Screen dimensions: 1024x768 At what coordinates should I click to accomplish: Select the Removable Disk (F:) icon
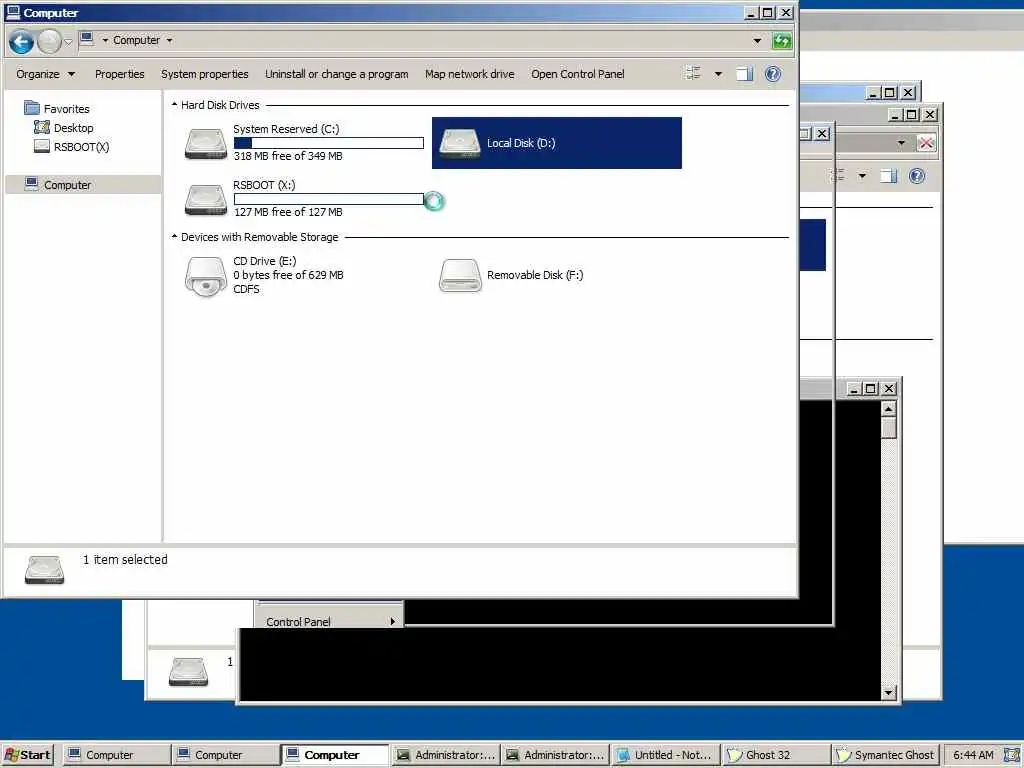pos(460,276)
